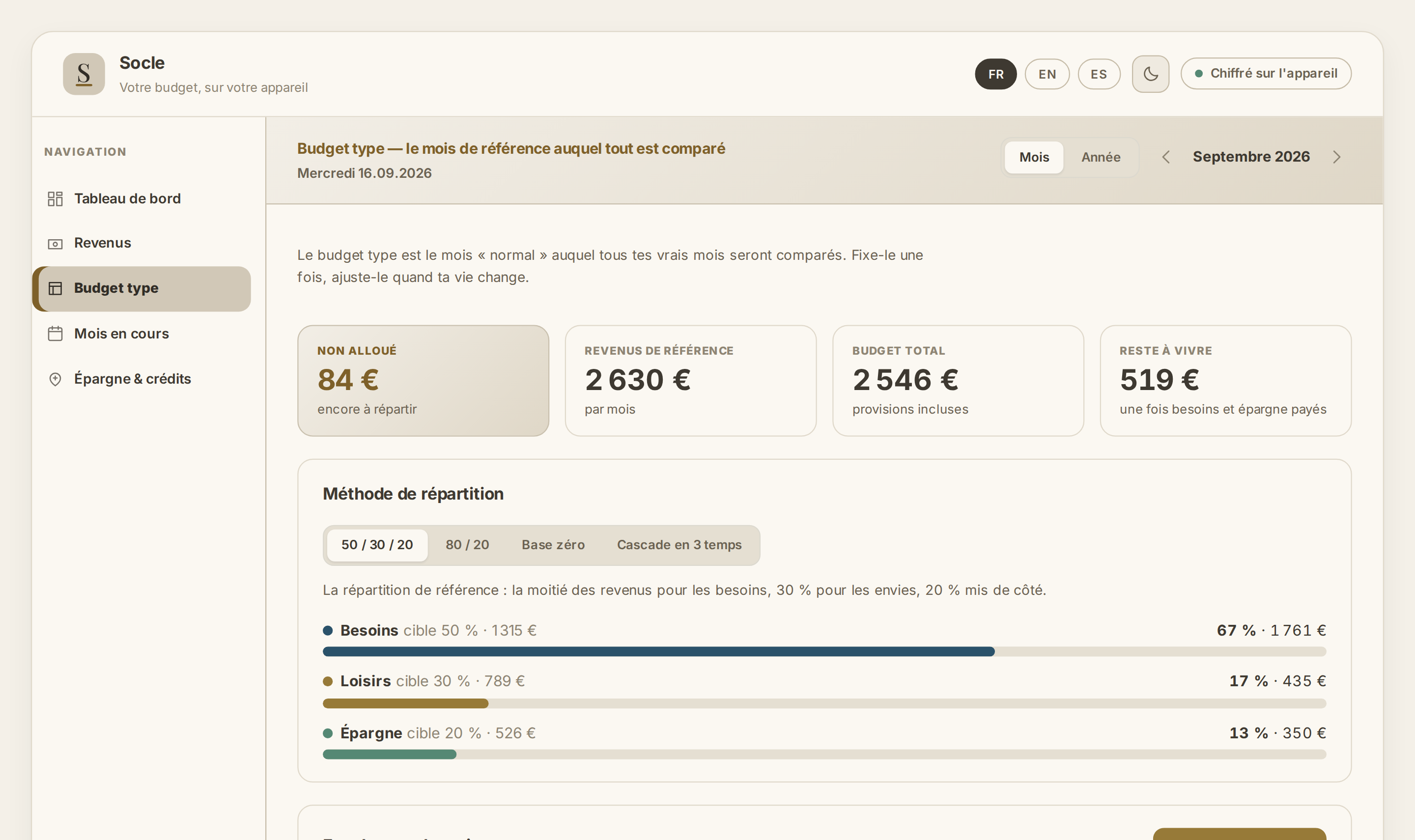Go to previous month with left chevron
The height and width of the screenshot is (840, 1415).
pyautogui.click(x=1165, y=157)
